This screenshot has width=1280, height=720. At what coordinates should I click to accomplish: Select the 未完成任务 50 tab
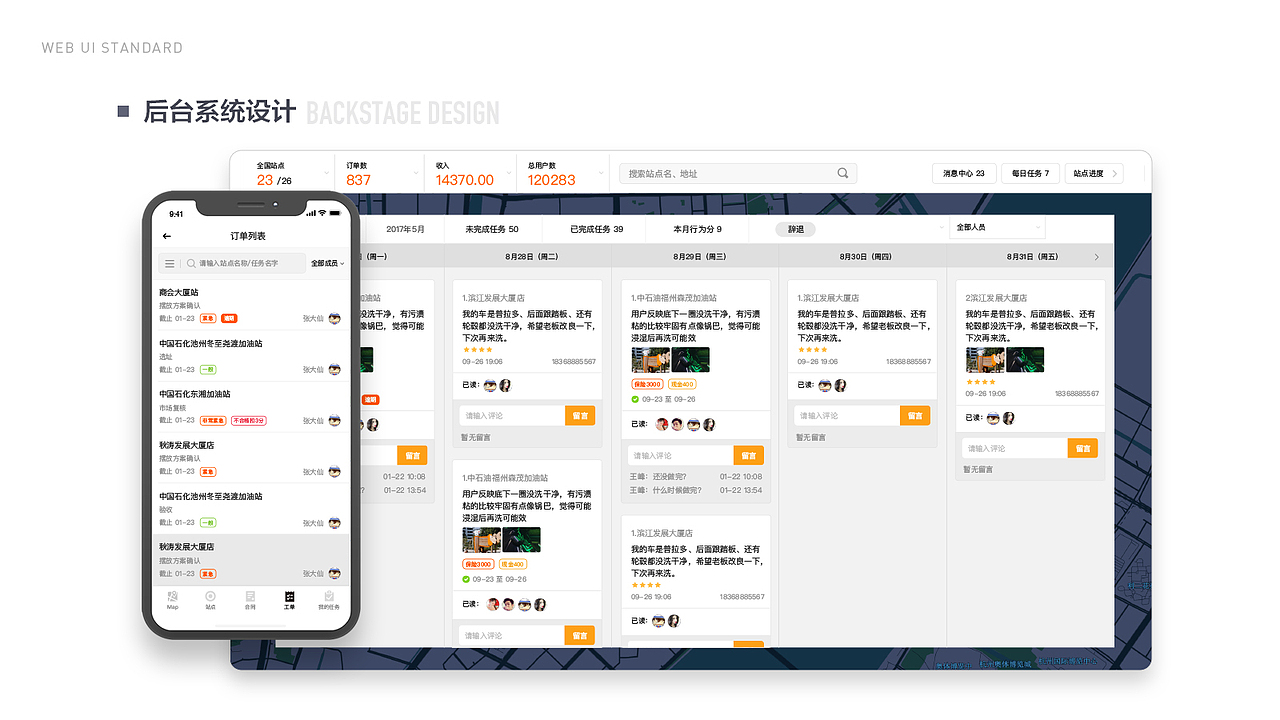(x=492, y=229)
